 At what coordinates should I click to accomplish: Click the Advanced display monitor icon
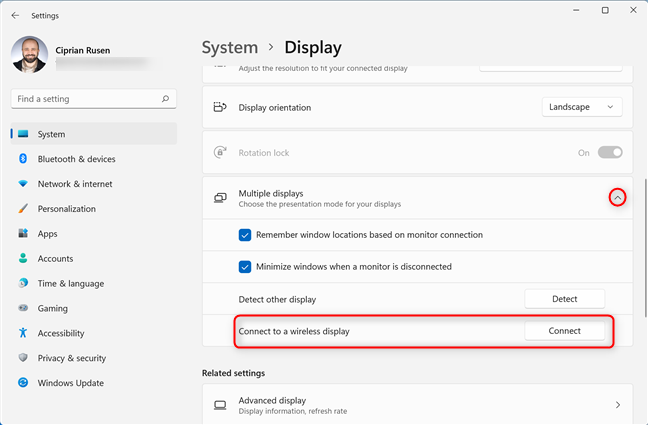220,405
